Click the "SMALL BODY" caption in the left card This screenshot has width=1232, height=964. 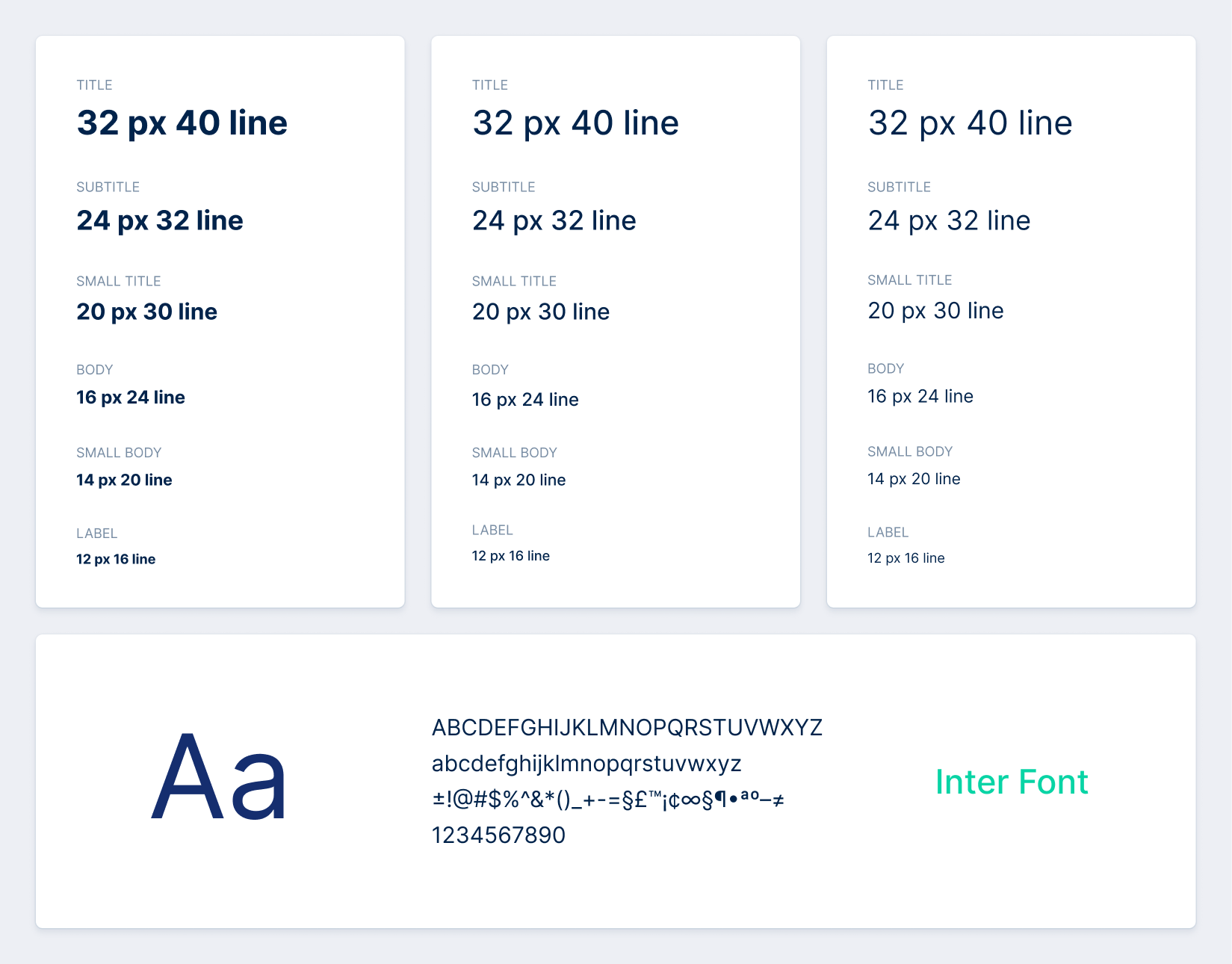click(119, 453)
